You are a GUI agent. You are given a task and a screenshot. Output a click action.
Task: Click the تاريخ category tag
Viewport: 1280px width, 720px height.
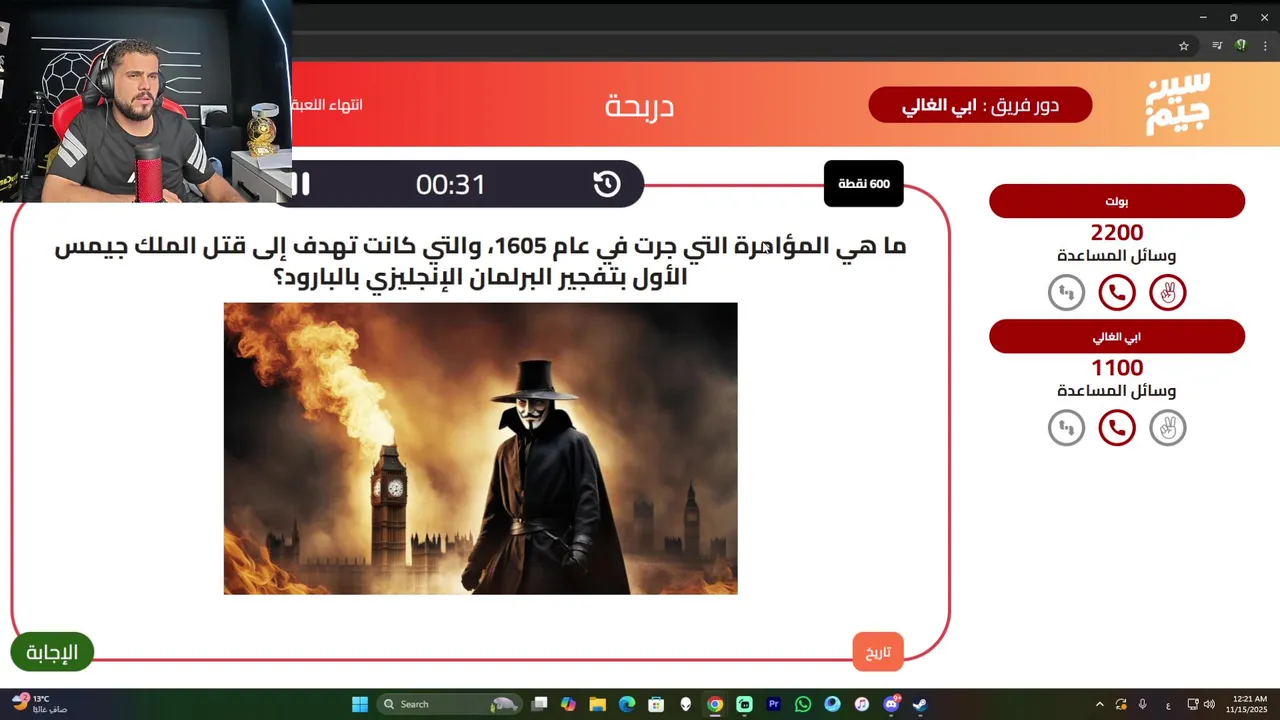[878, 652]
